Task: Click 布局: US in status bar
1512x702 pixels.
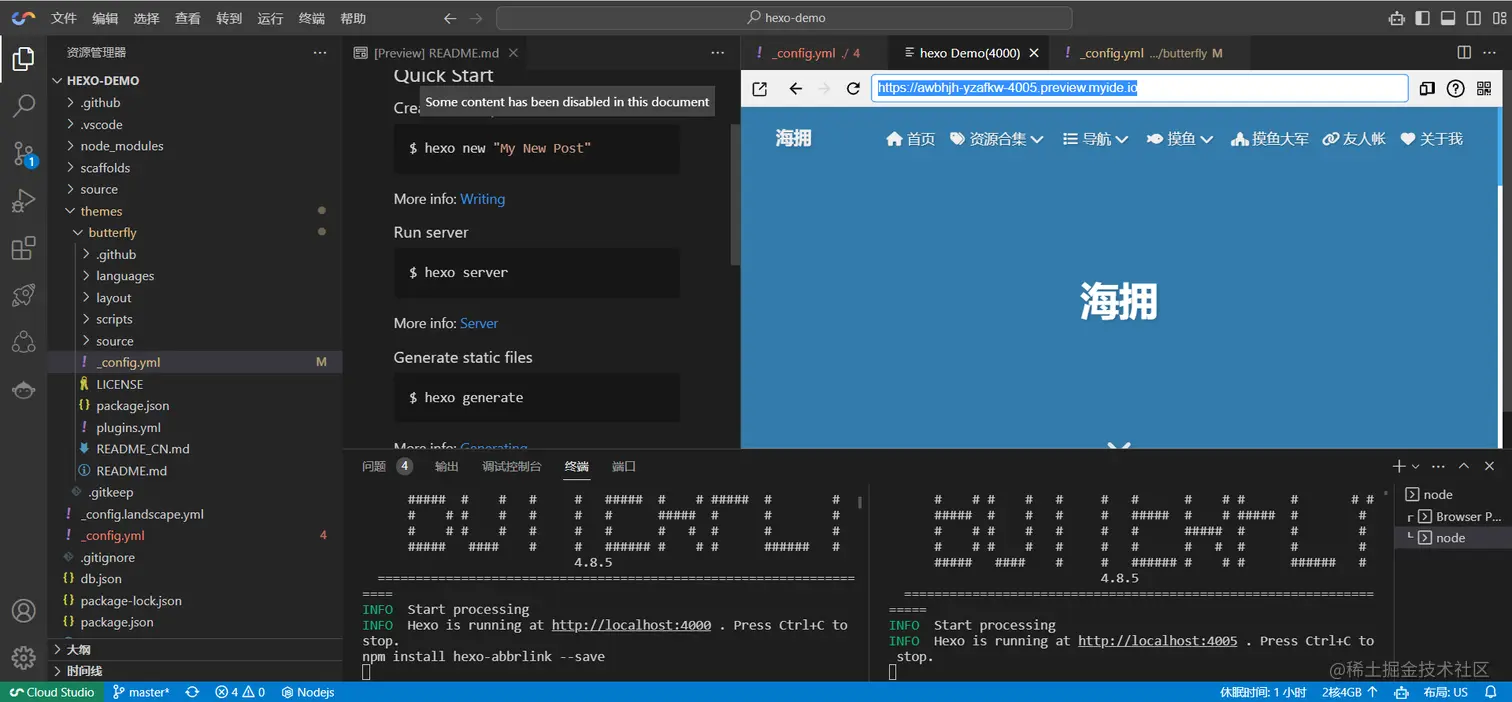Action: pos(1446,692)
